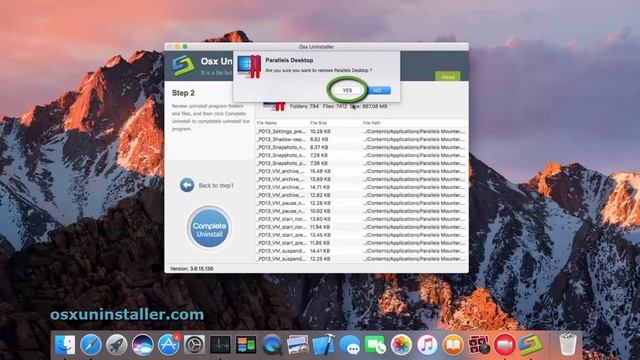The width and height of the screenshot is (640, 360).
Task: Select the VM_archive file sized 15.48 KB
Action: pyautogui.click(x=362, y=171)
